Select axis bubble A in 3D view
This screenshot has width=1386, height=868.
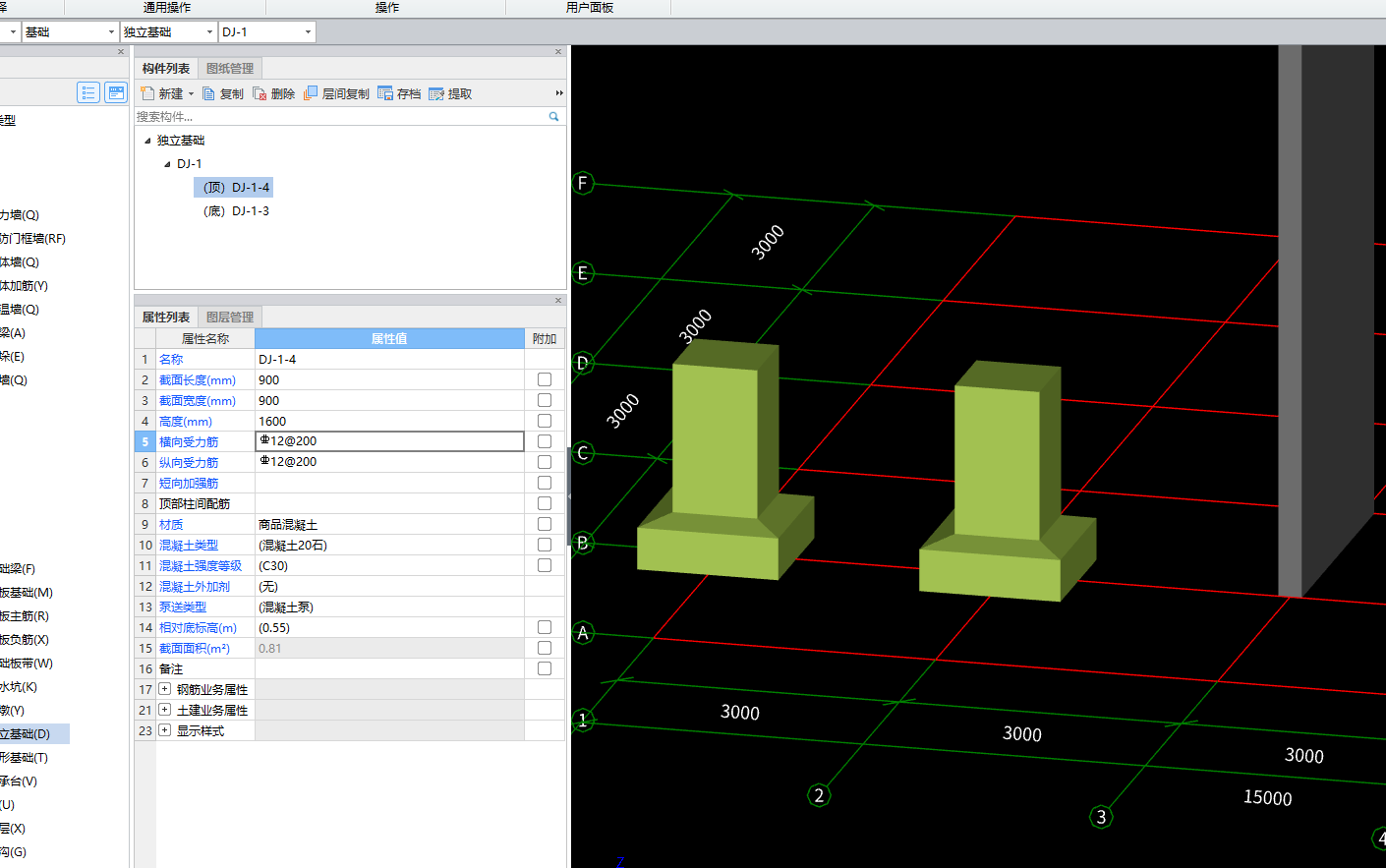click(x=583, y=633)
